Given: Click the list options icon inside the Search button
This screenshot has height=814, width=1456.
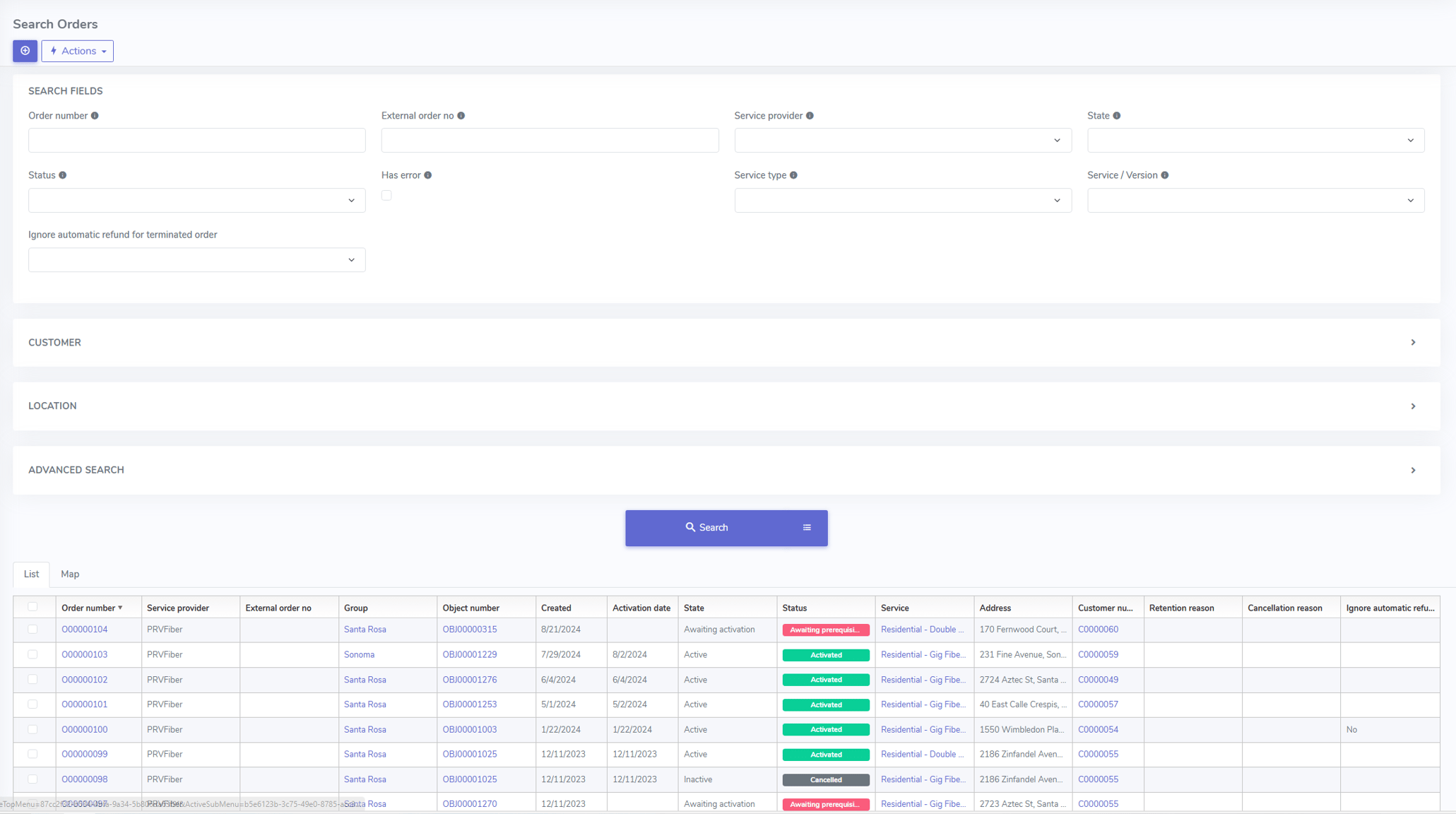Looking at the screenshot, I should point(807,527).
